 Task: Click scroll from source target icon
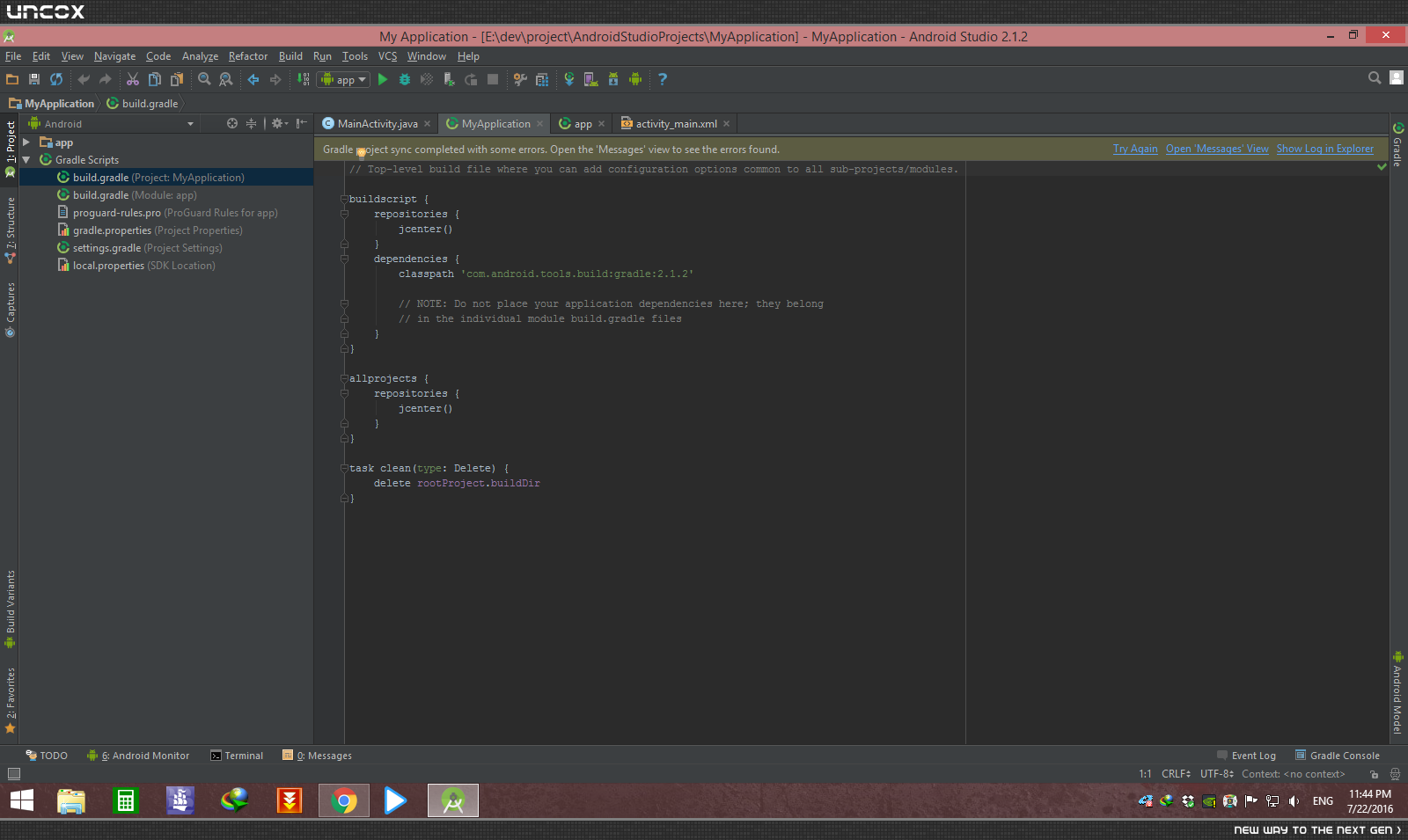pyautogui.click(x=232, y=124)
